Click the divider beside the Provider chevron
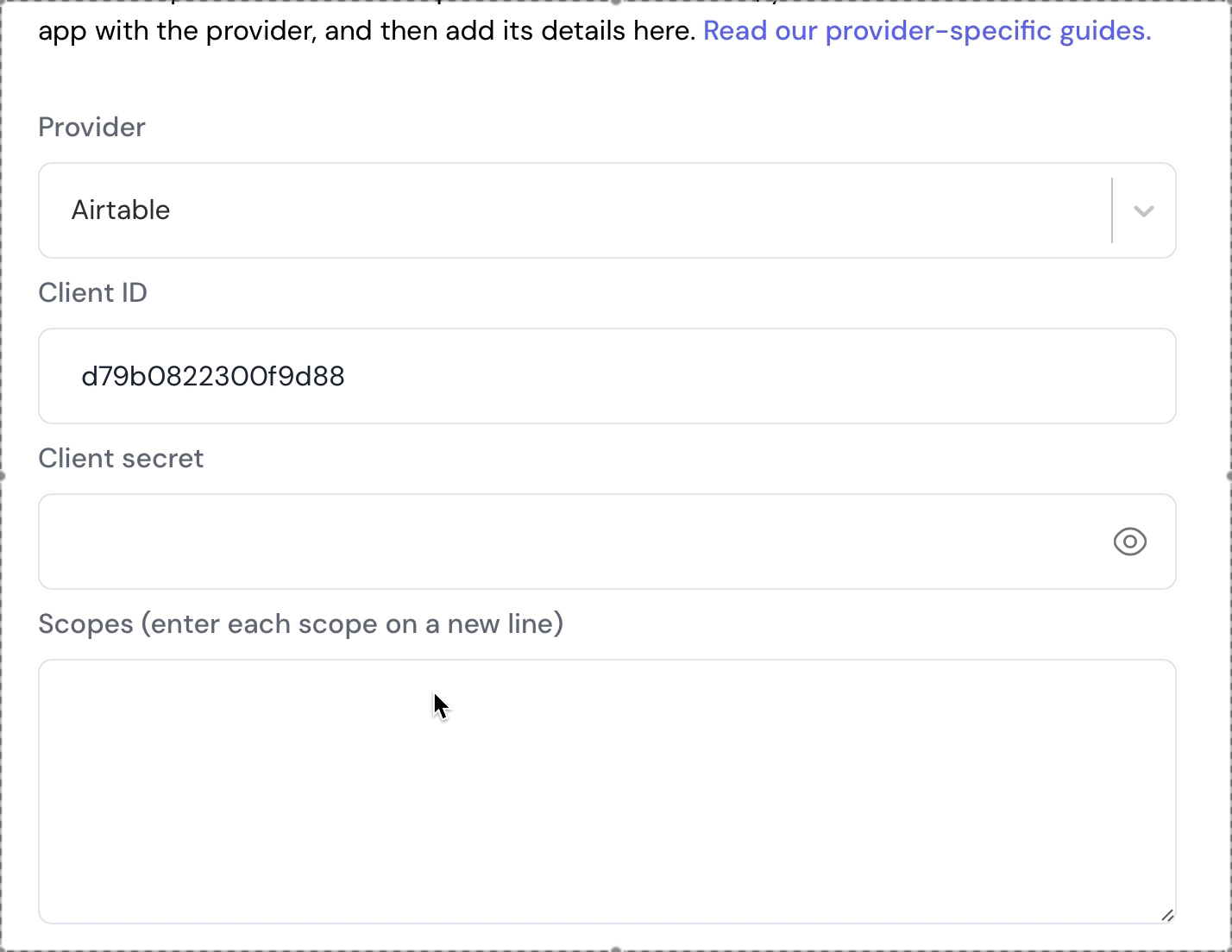The height and width of the screenshot is (952, 1232). pyautogui.click(x=1112, y=210)
